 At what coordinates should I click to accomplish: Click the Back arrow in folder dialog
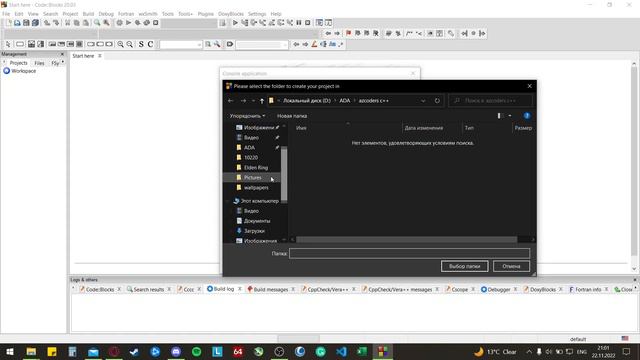click(231, 101)
